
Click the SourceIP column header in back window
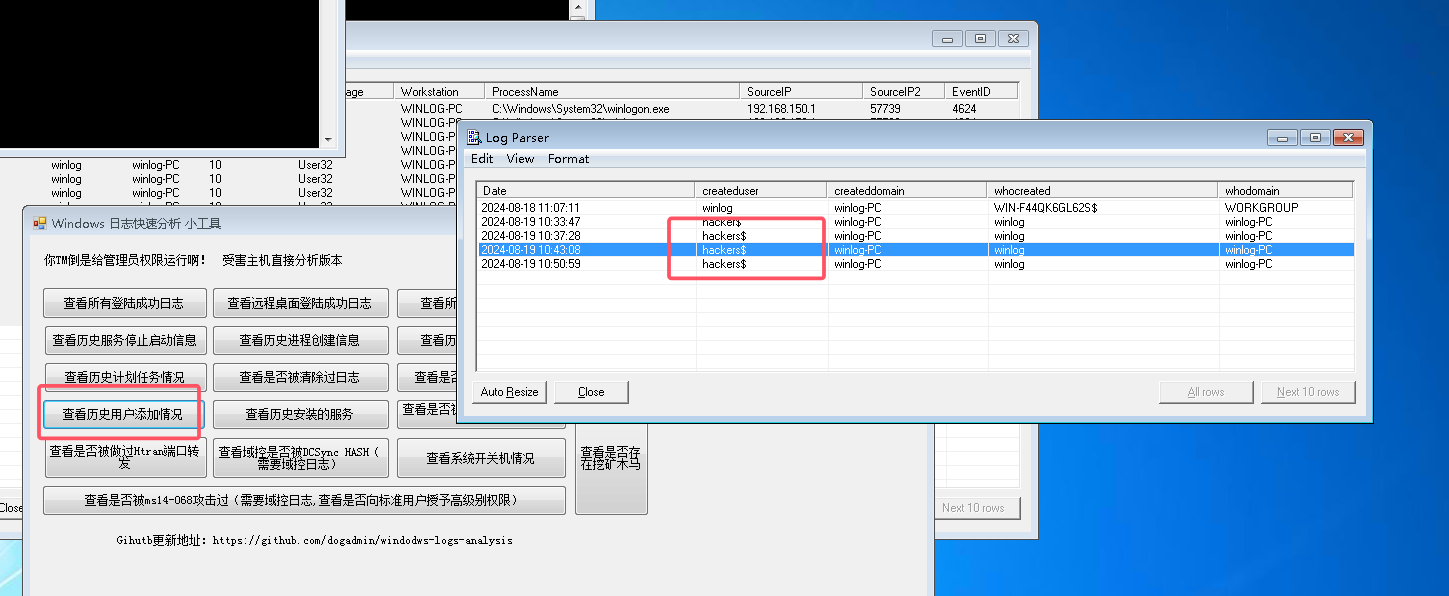coord(802,92)
